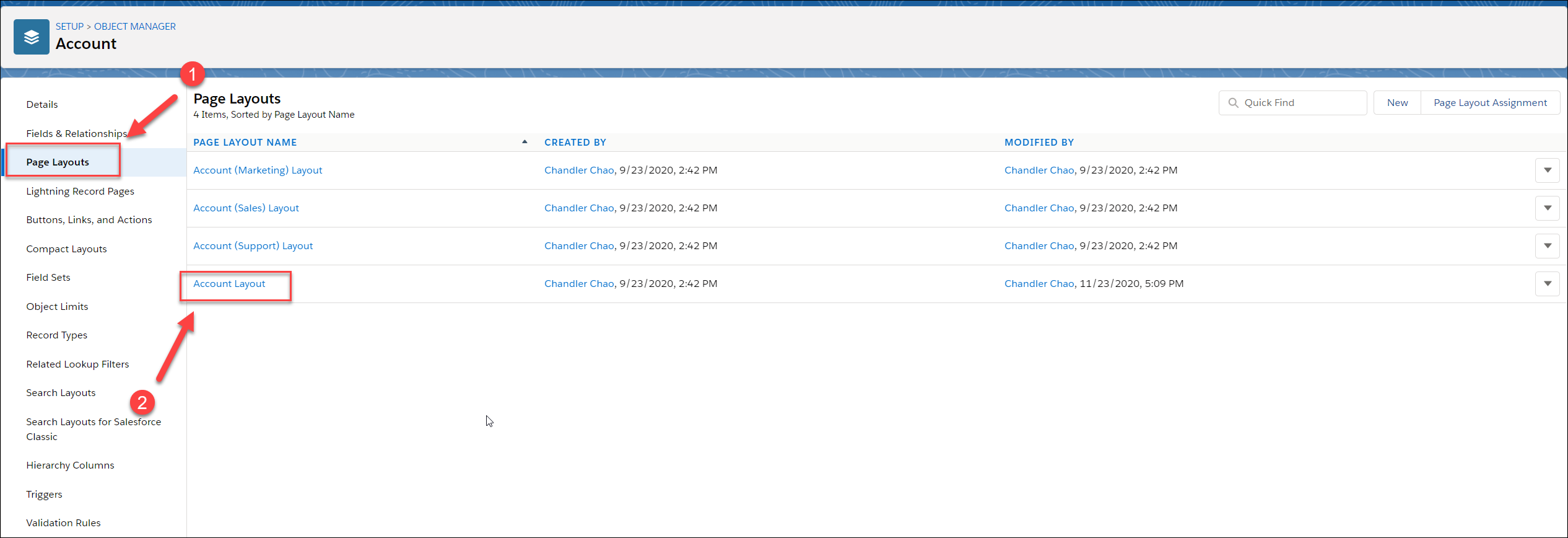Viewport: 1568px width, 538px height.
Task: Open Validation Rules in sidebar
Action: (63, 523)
